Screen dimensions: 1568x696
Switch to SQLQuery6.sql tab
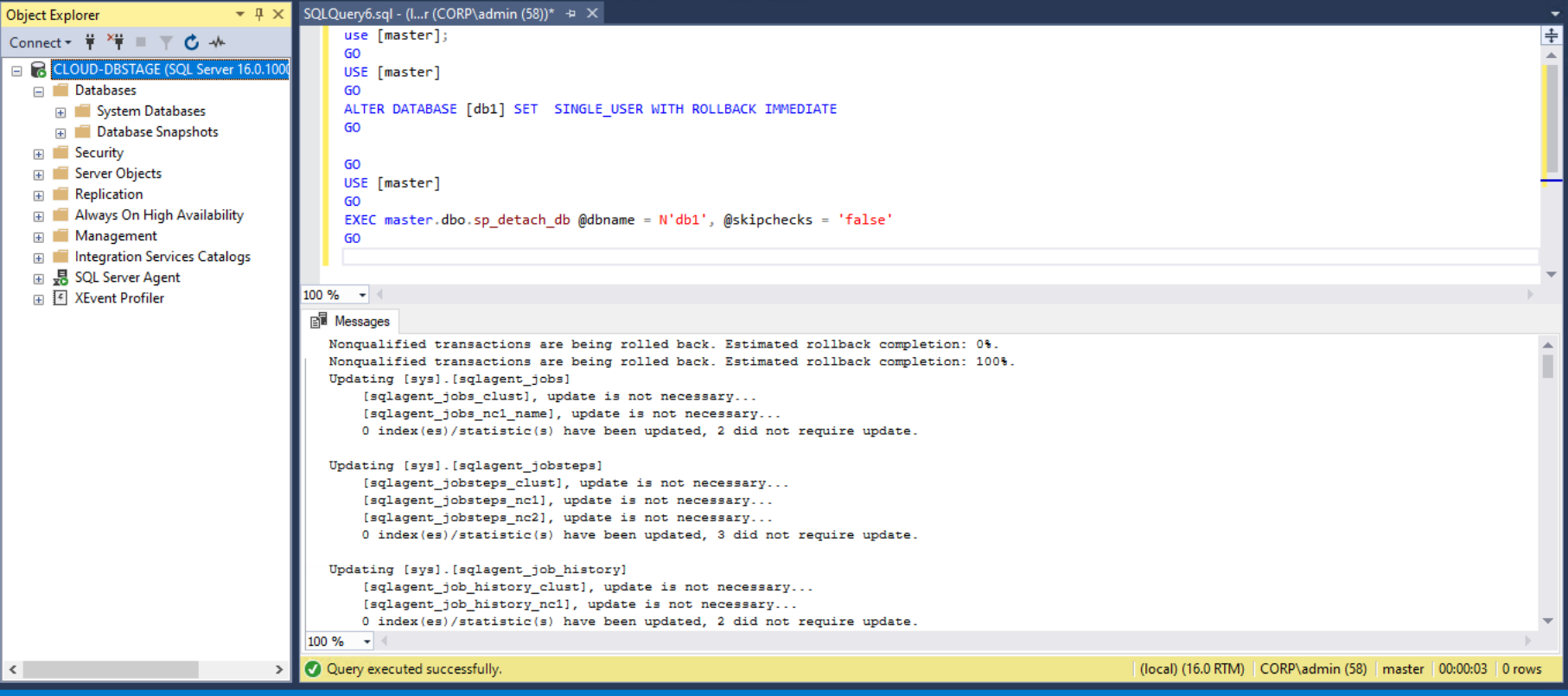(429, 14)
